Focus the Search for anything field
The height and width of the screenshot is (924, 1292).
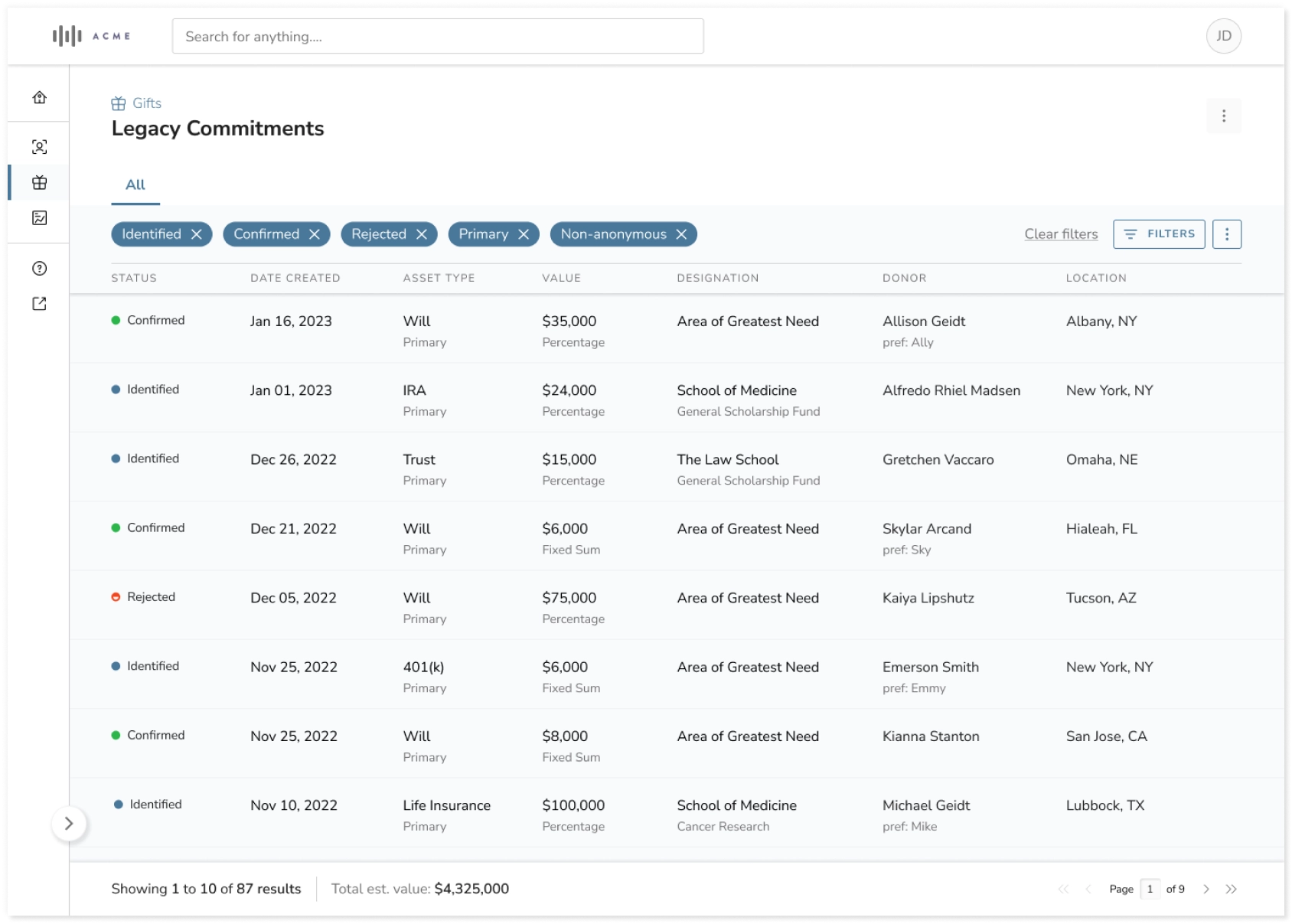438,36
